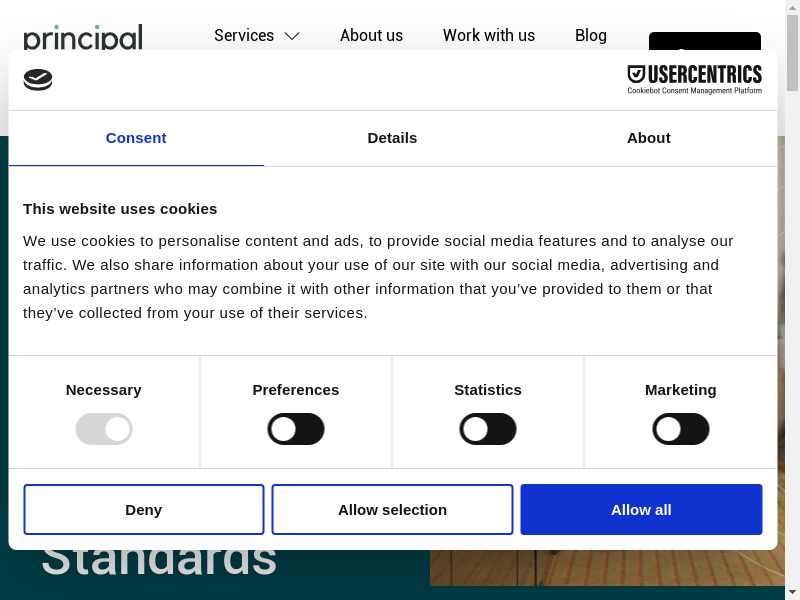Screen dimensions: 800x600
Task: Accept cookies with Allow all
Action: point(641,510)
